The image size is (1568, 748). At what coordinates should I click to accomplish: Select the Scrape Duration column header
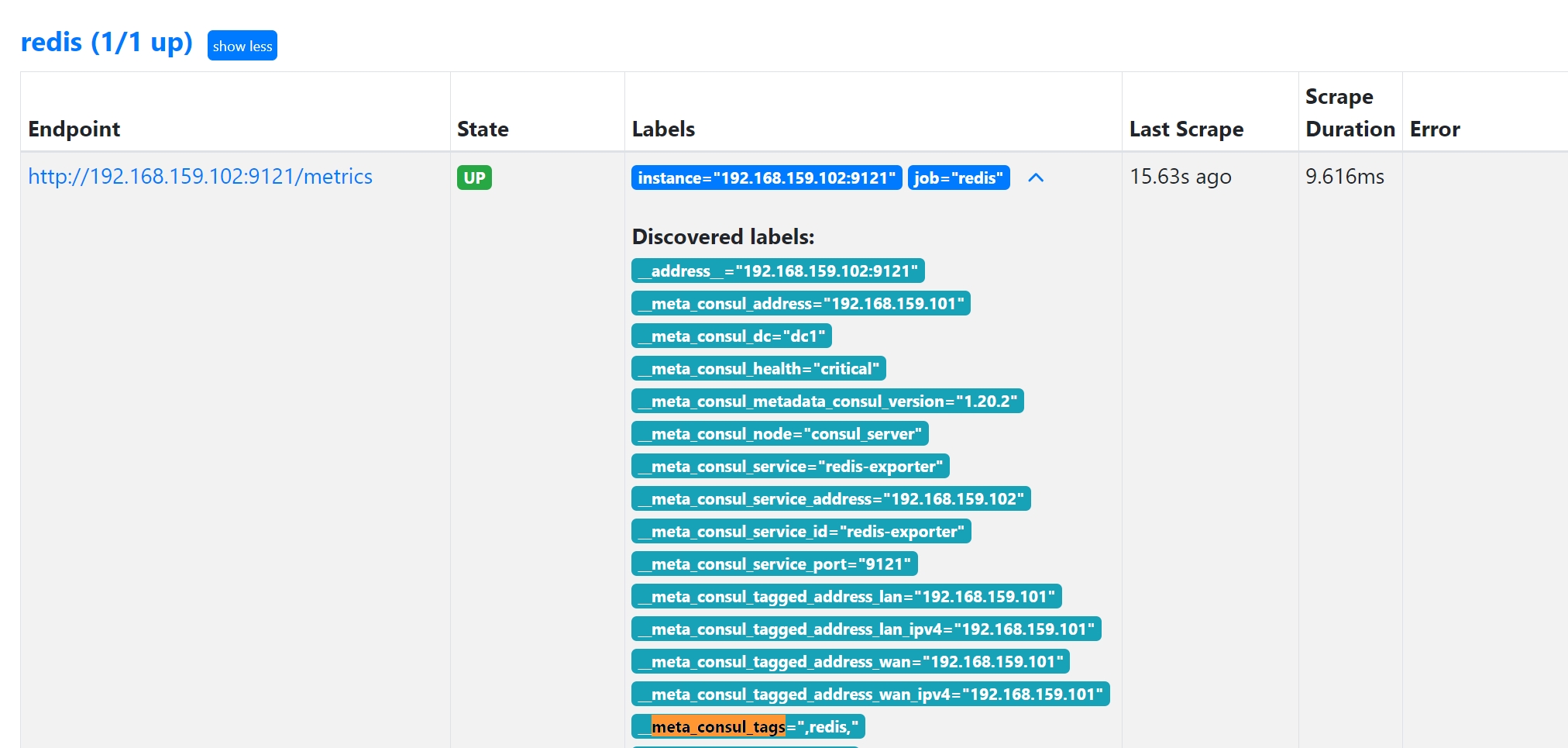coord(1350,112)
